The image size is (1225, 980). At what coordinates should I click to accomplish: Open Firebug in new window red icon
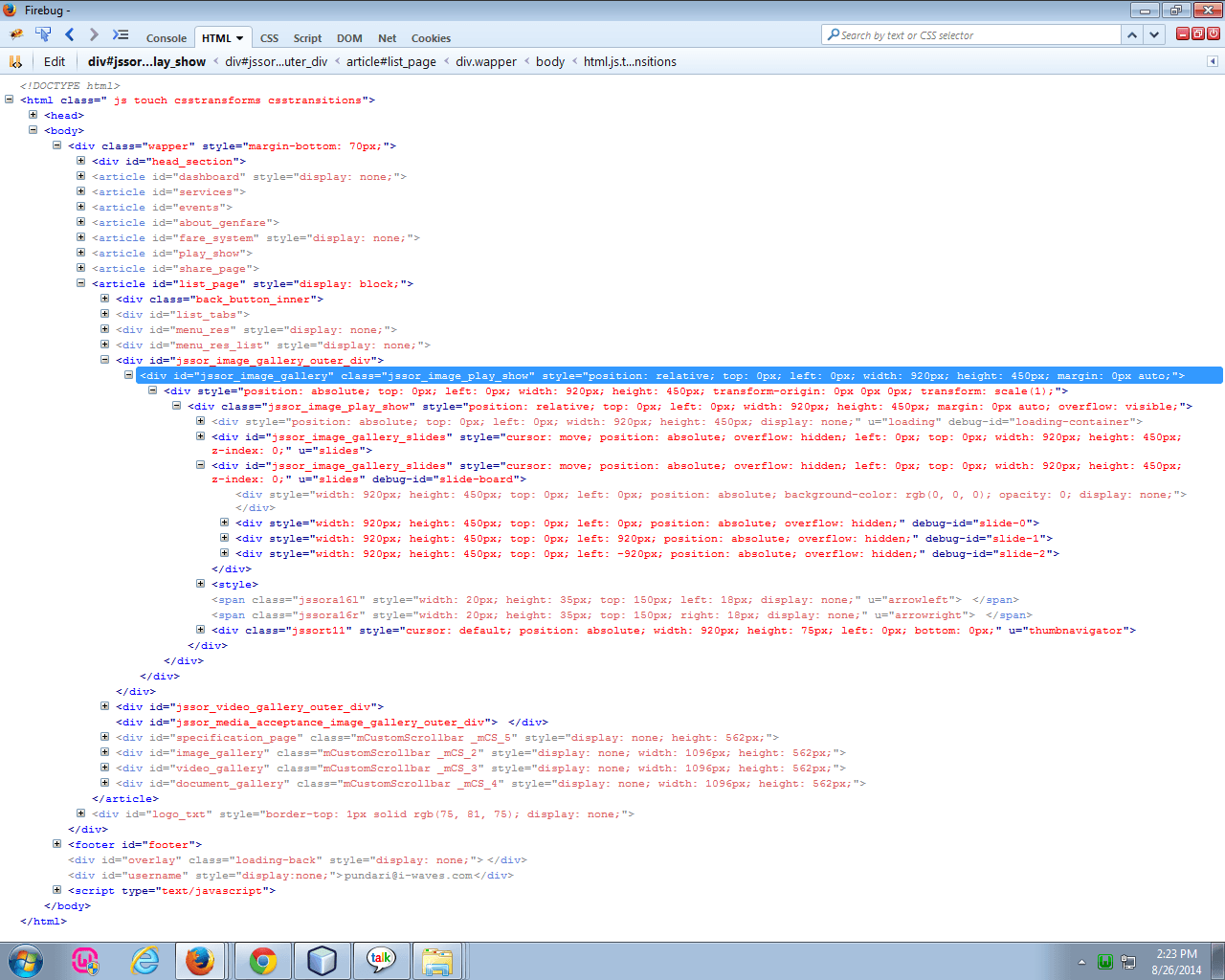point(1198,33)
